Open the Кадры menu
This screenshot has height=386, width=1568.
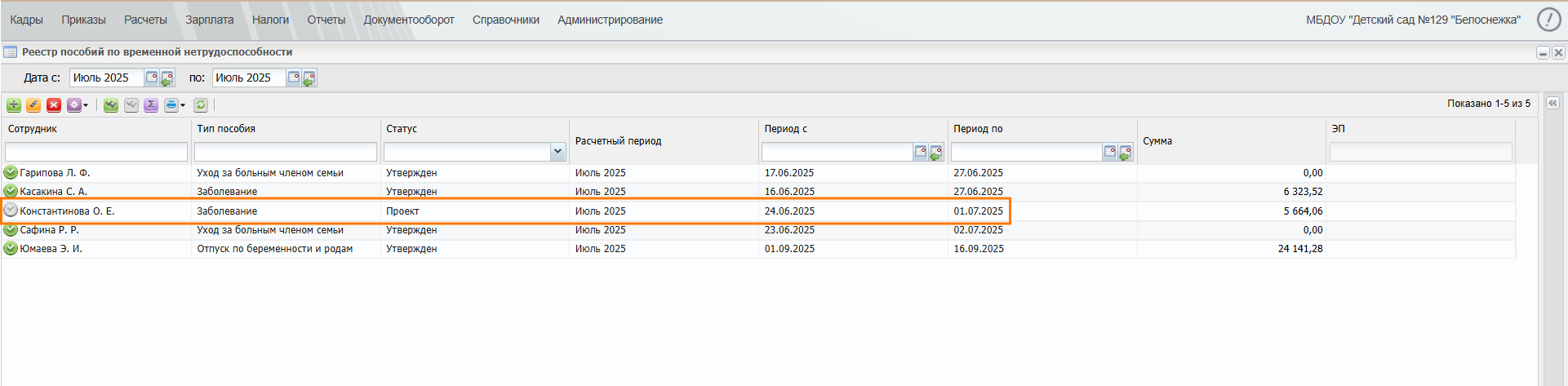[x=26, y=20]
